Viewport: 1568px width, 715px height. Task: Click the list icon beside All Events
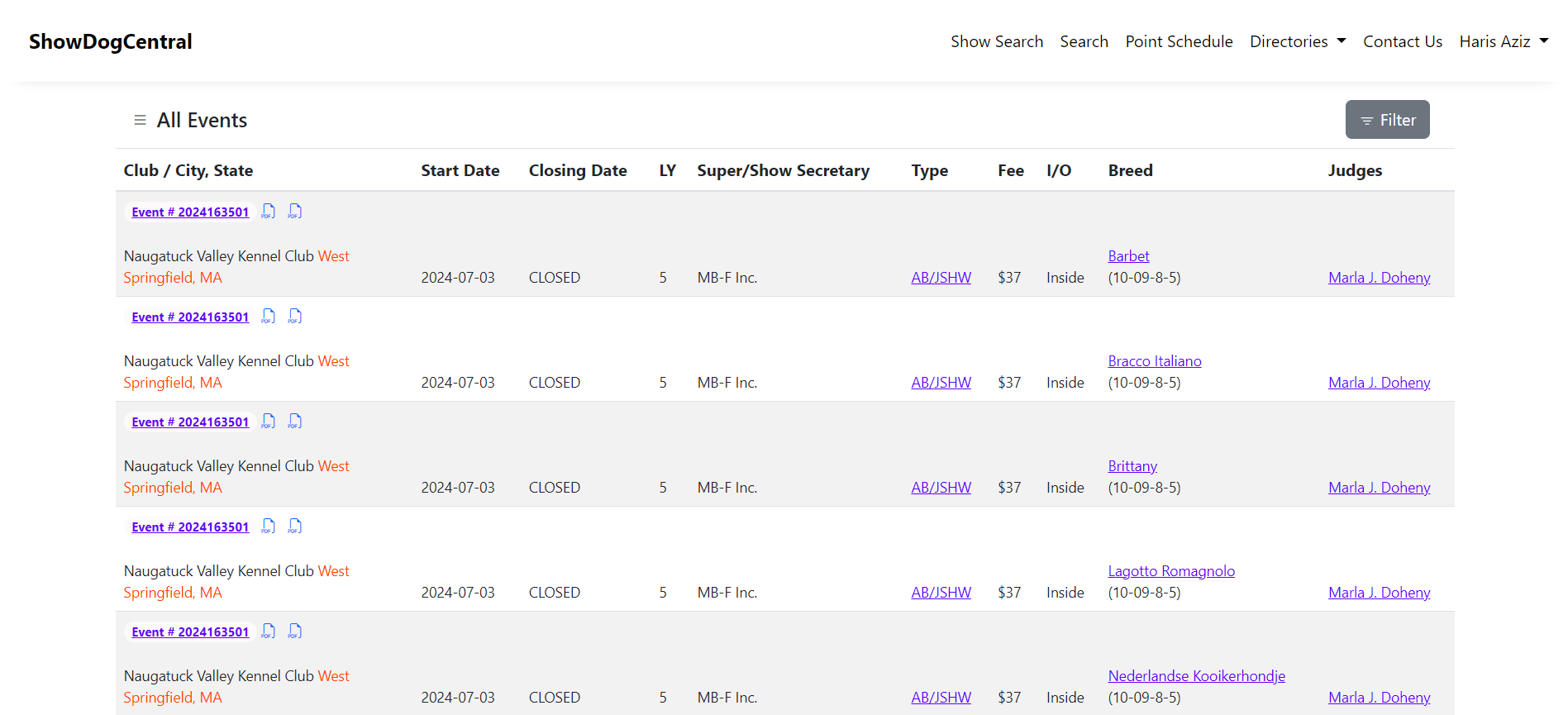pos(140,121)
